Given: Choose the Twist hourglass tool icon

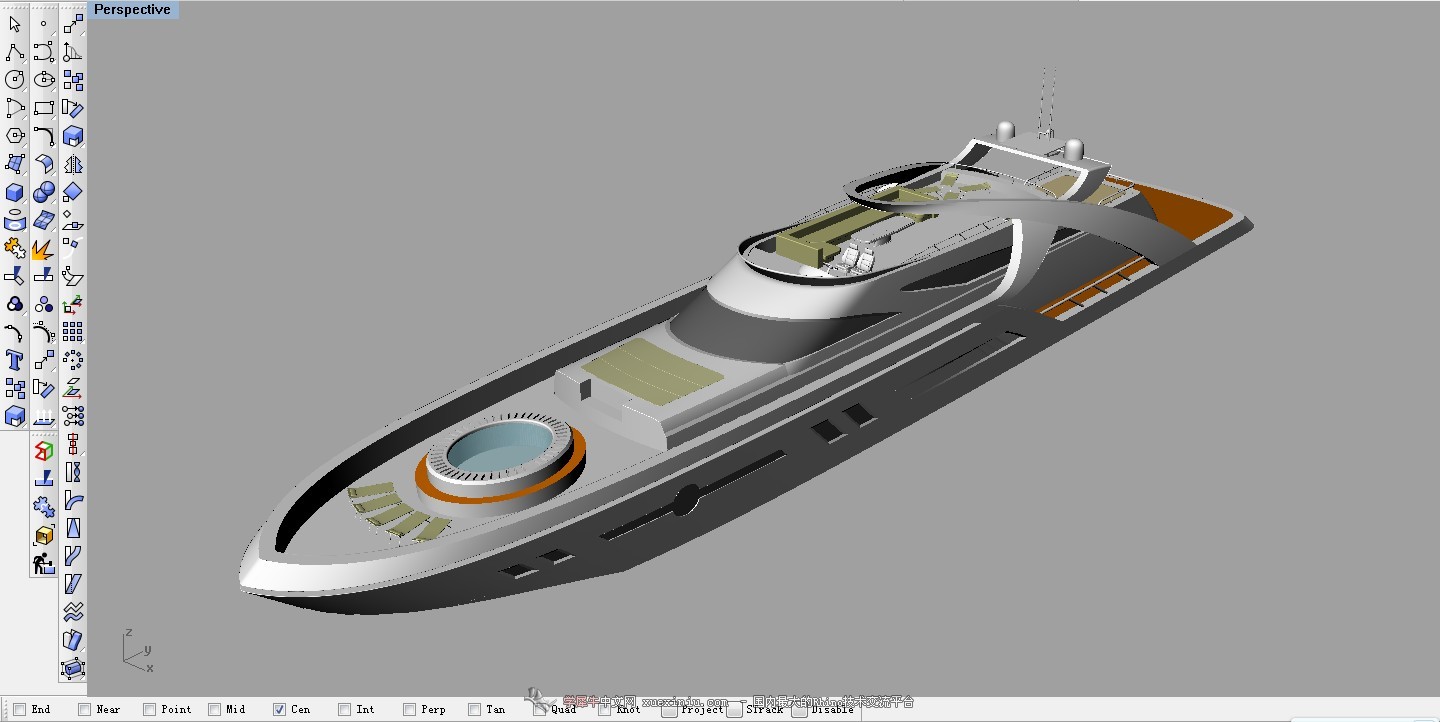Looking at the screenshot, I should [73, 471].
